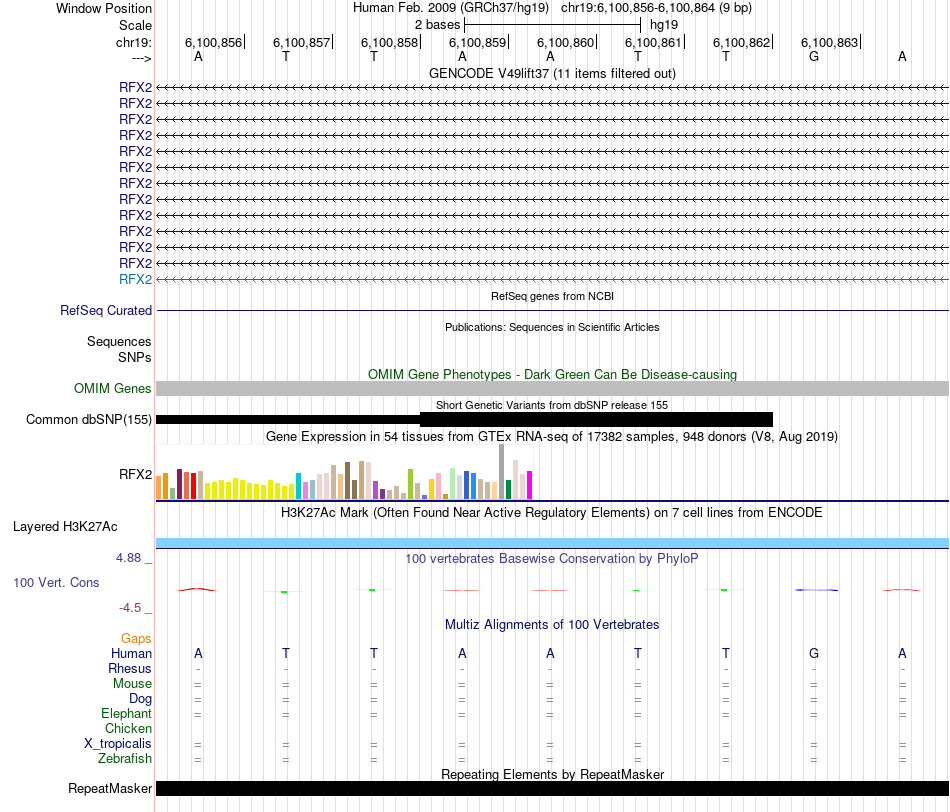Click position label 6,100,859 on the ruler
The height and width of the screenshot is (812, 950).
coord(477,42)
